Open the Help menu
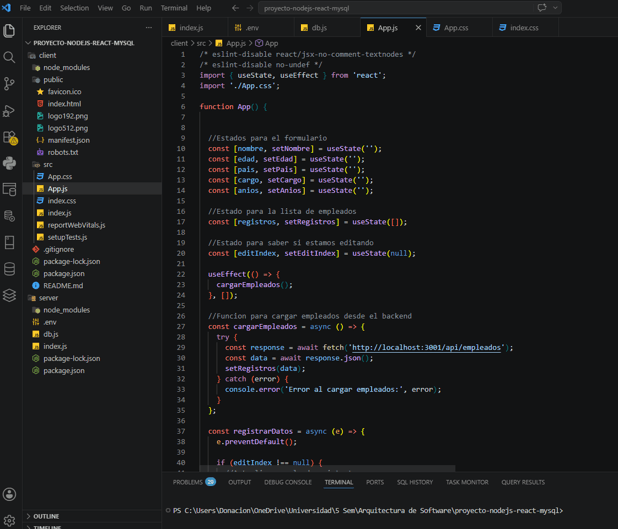This screenshot has width=618, height=529. point(204,8)
